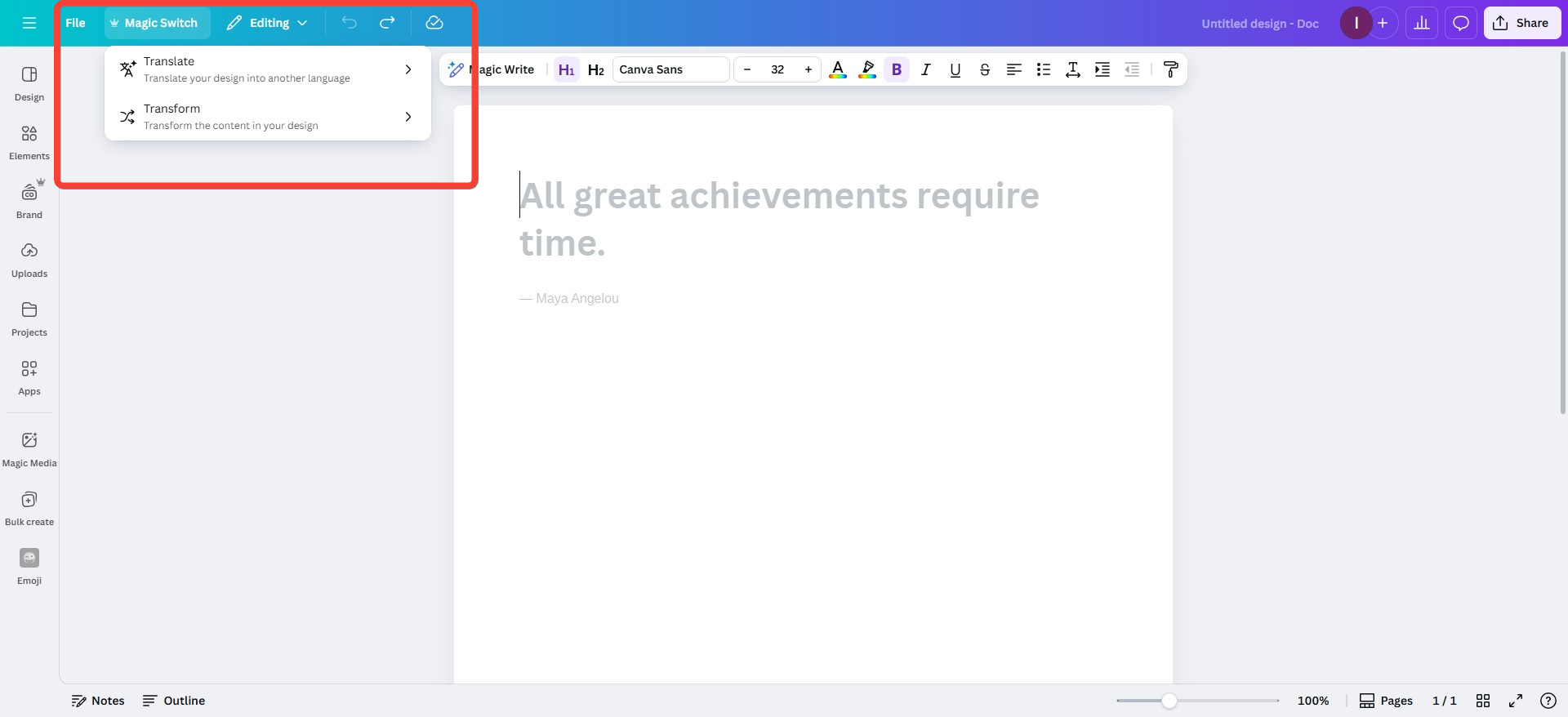Toggle the Pages view
1568x717 pixels.
coord(1386,701)
